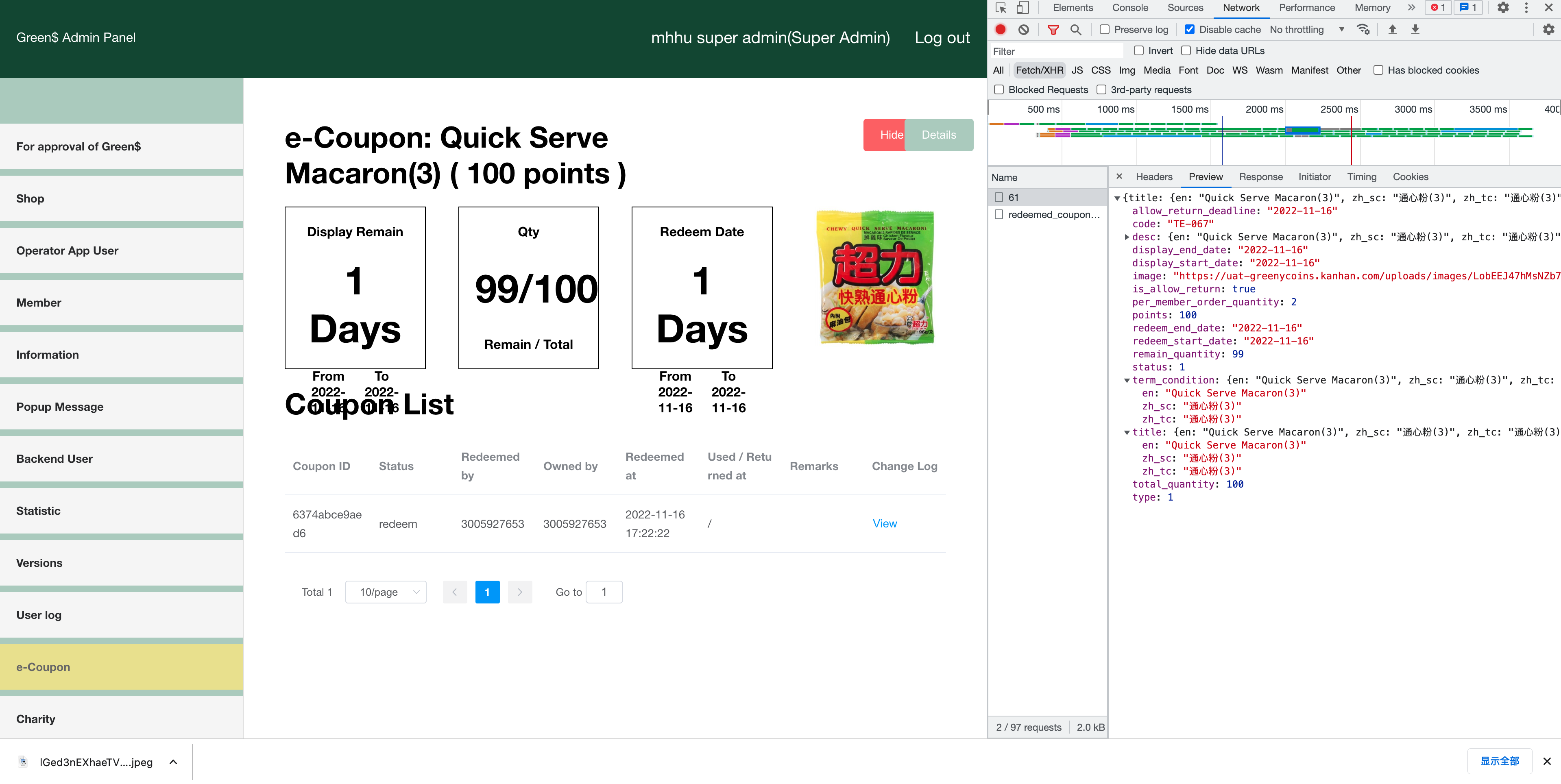Open the 10/page size dropdown
1561x784 pixels.
386,592
